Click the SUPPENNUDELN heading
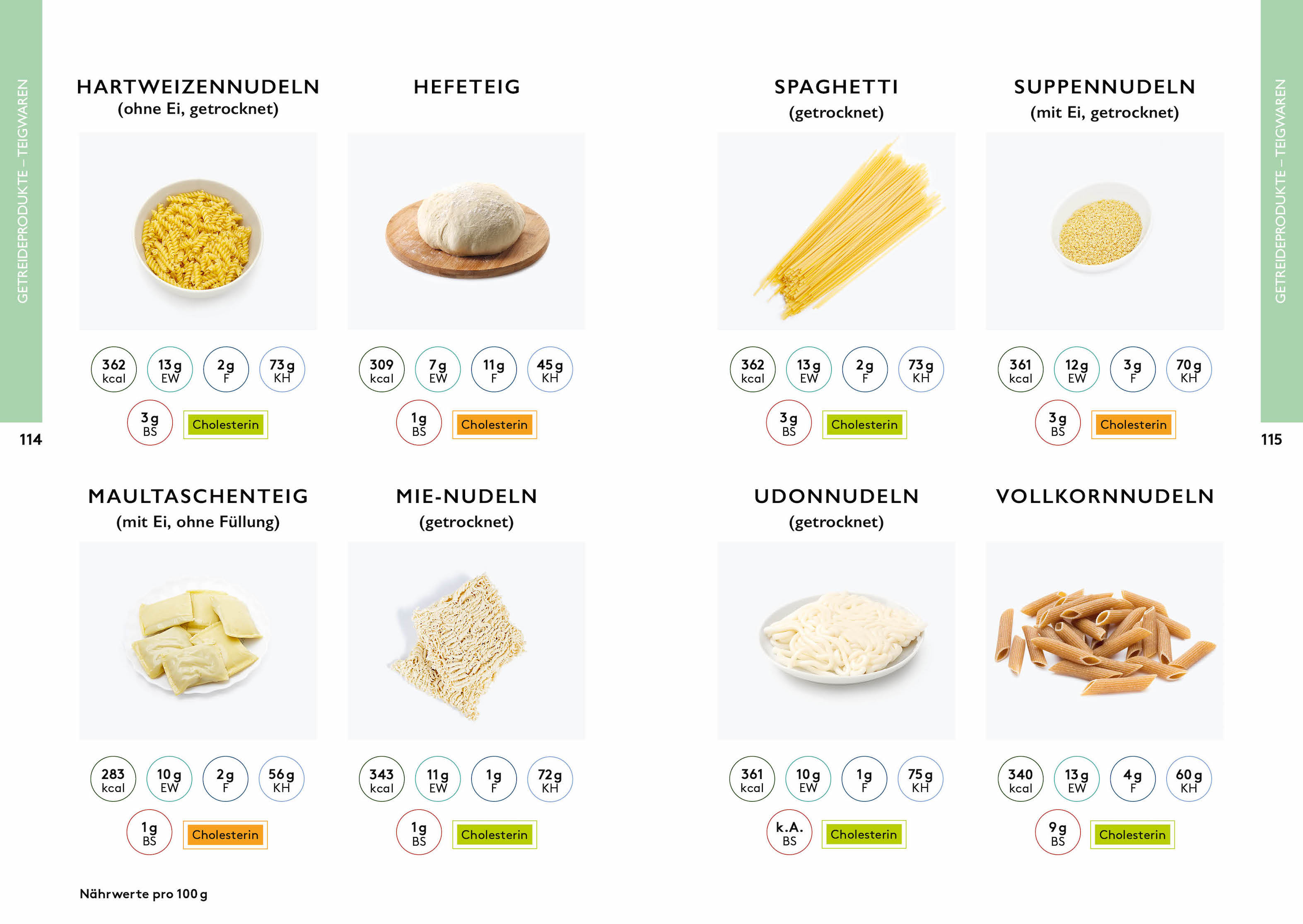Screen dimensions: 1303x924 point(1105,87)
